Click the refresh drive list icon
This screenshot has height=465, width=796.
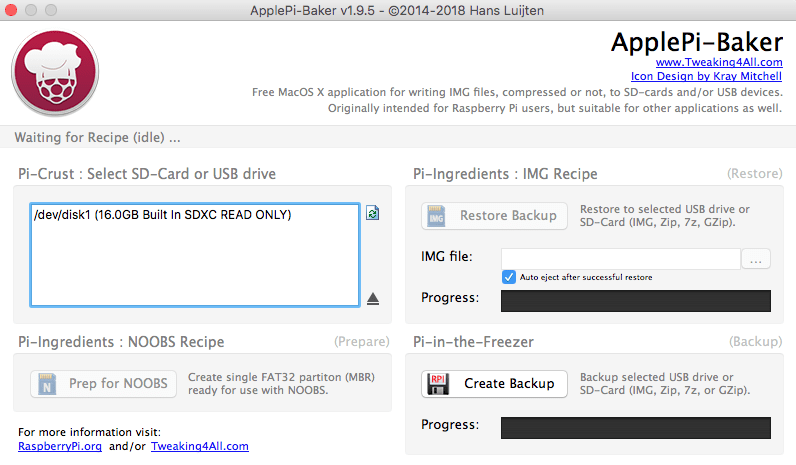[372, 213]
